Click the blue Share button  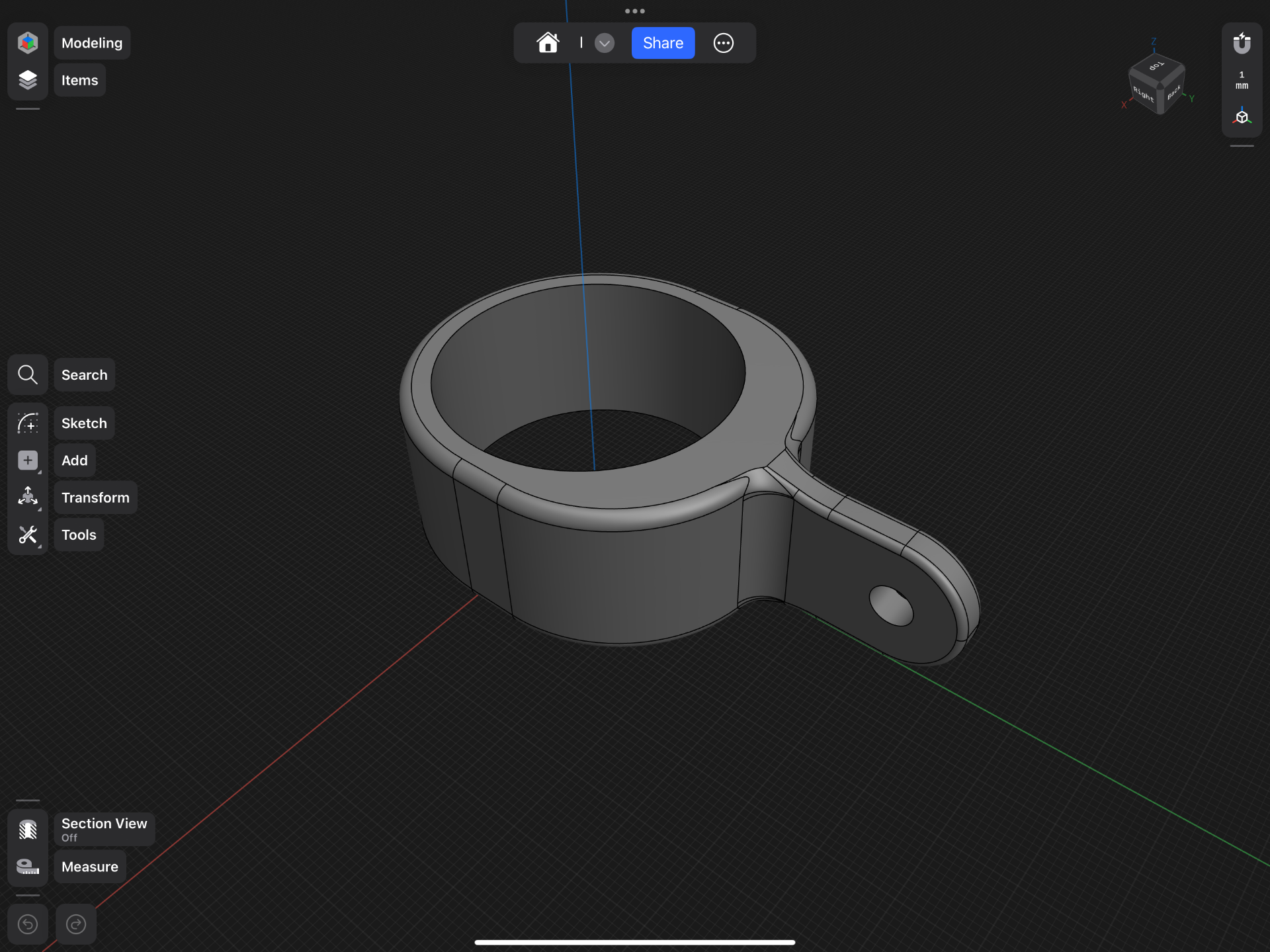click(663, 43)
